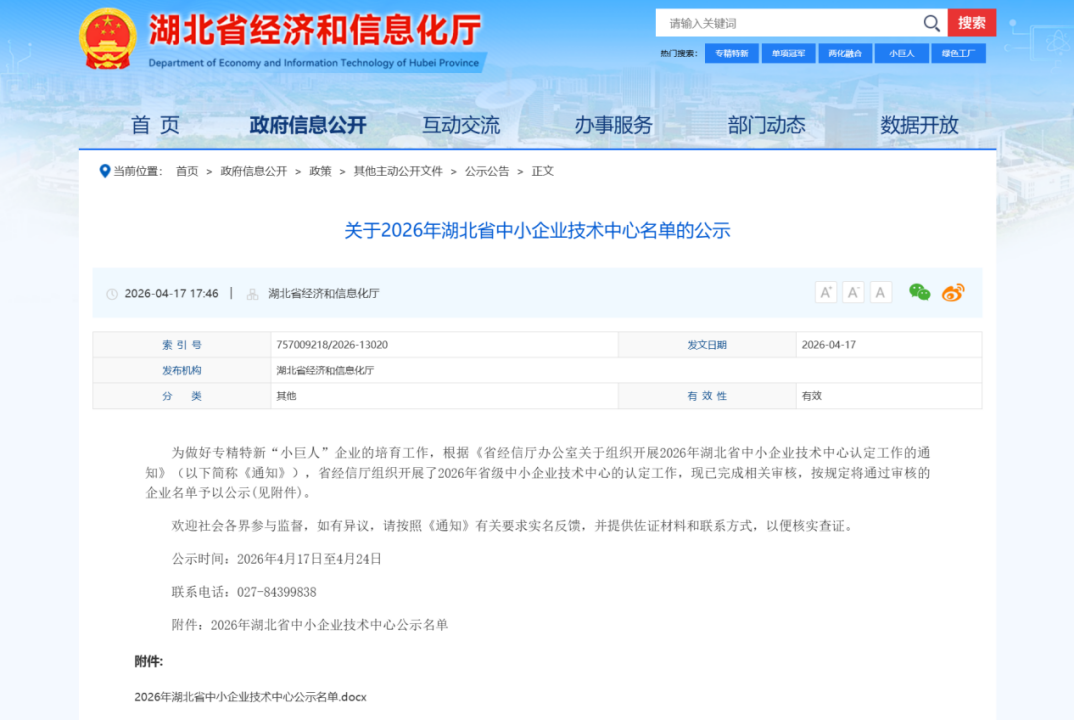Click the national emblem logo

click(108, 40)
